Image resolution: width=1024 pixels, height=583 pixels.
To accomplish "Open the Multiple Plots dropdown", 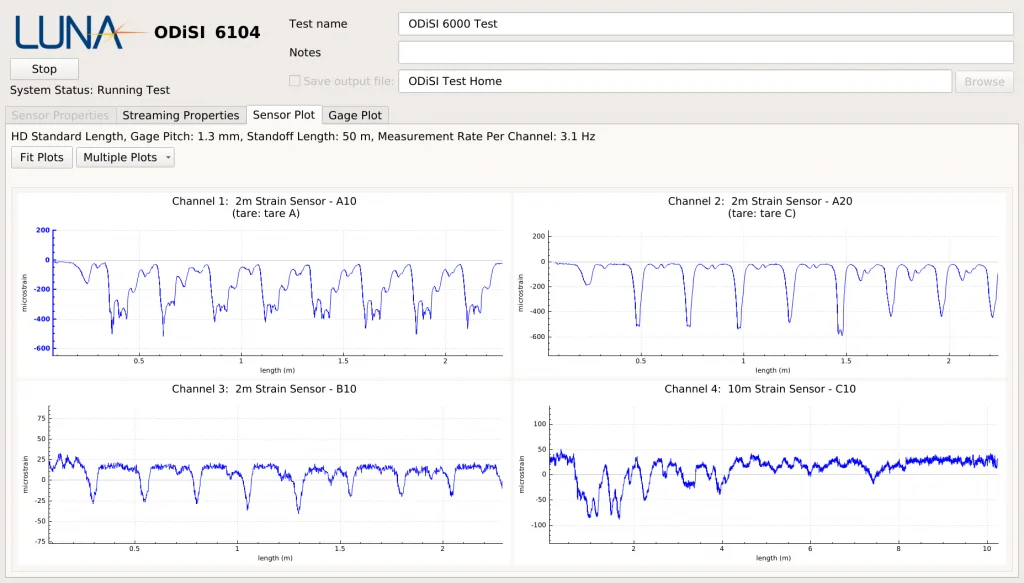I will tap(125, 157).
